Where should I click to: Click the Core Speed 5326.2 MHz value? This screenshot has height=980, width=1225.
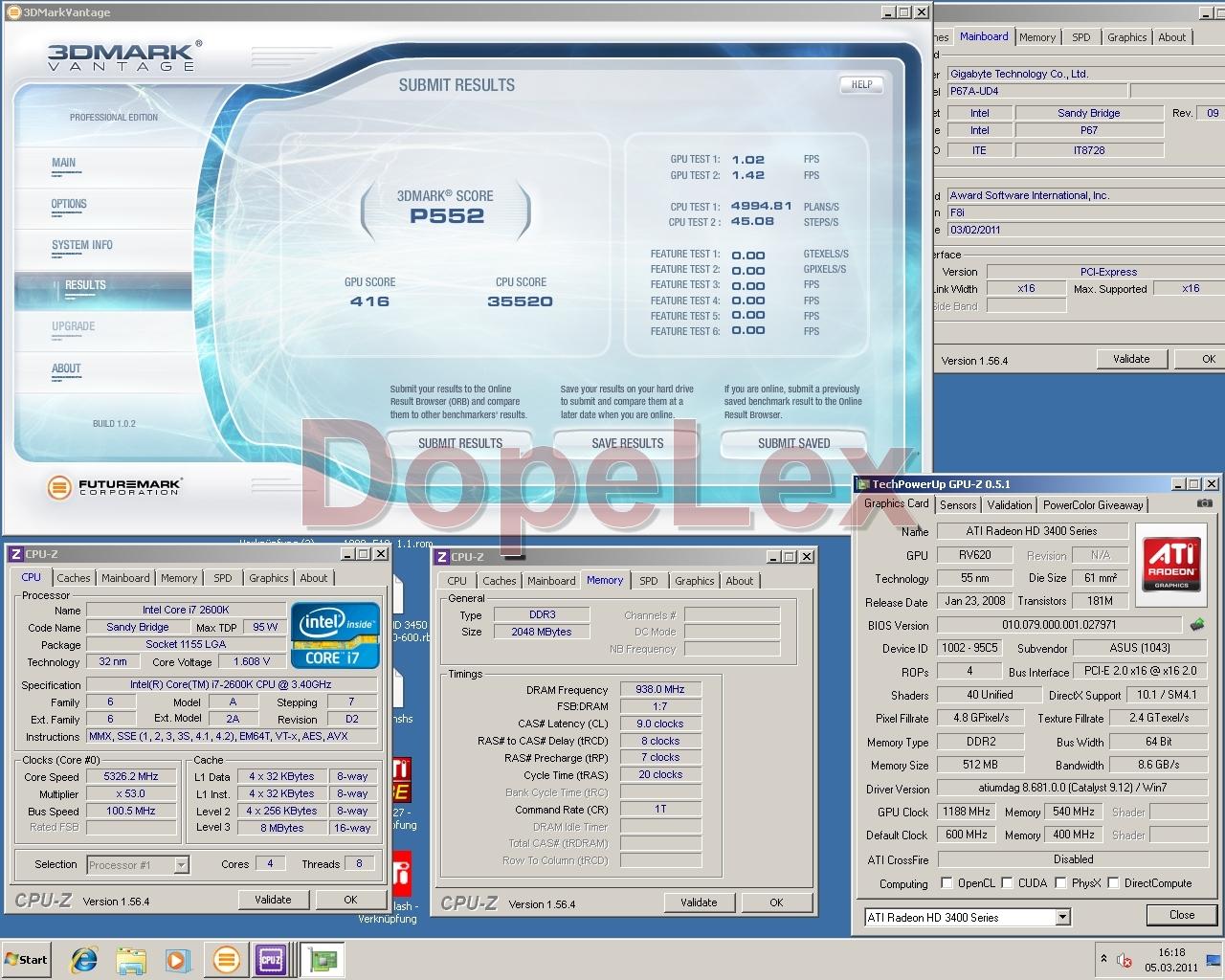click(x=131, y=777)
